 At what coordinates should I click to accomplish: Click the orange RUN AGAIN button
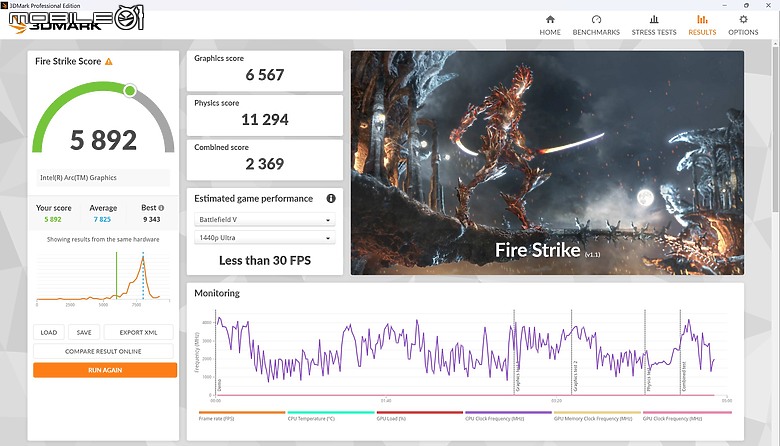pyautogui.click(x=105, y=370)
